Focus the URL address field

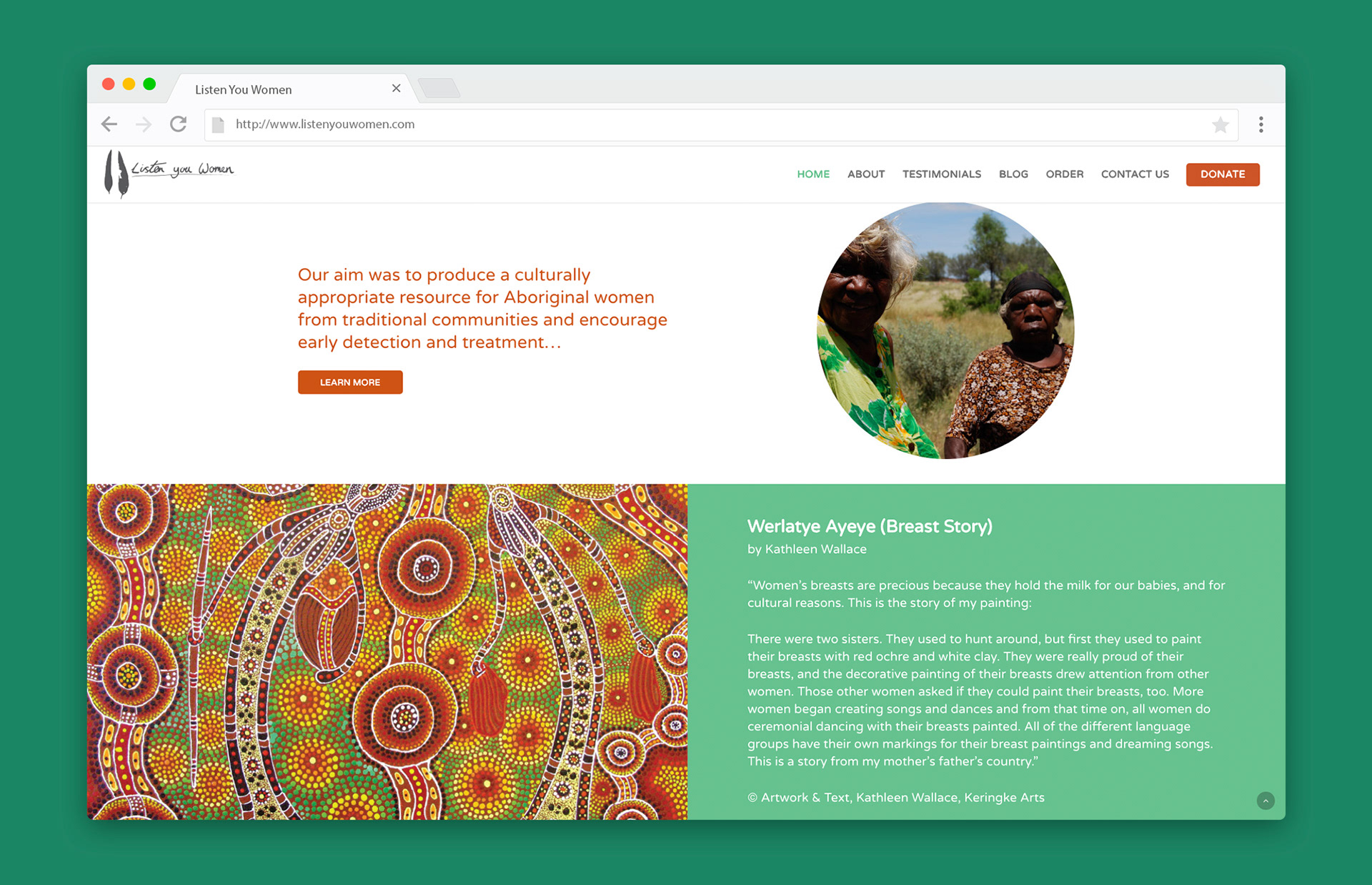[715, 125]
